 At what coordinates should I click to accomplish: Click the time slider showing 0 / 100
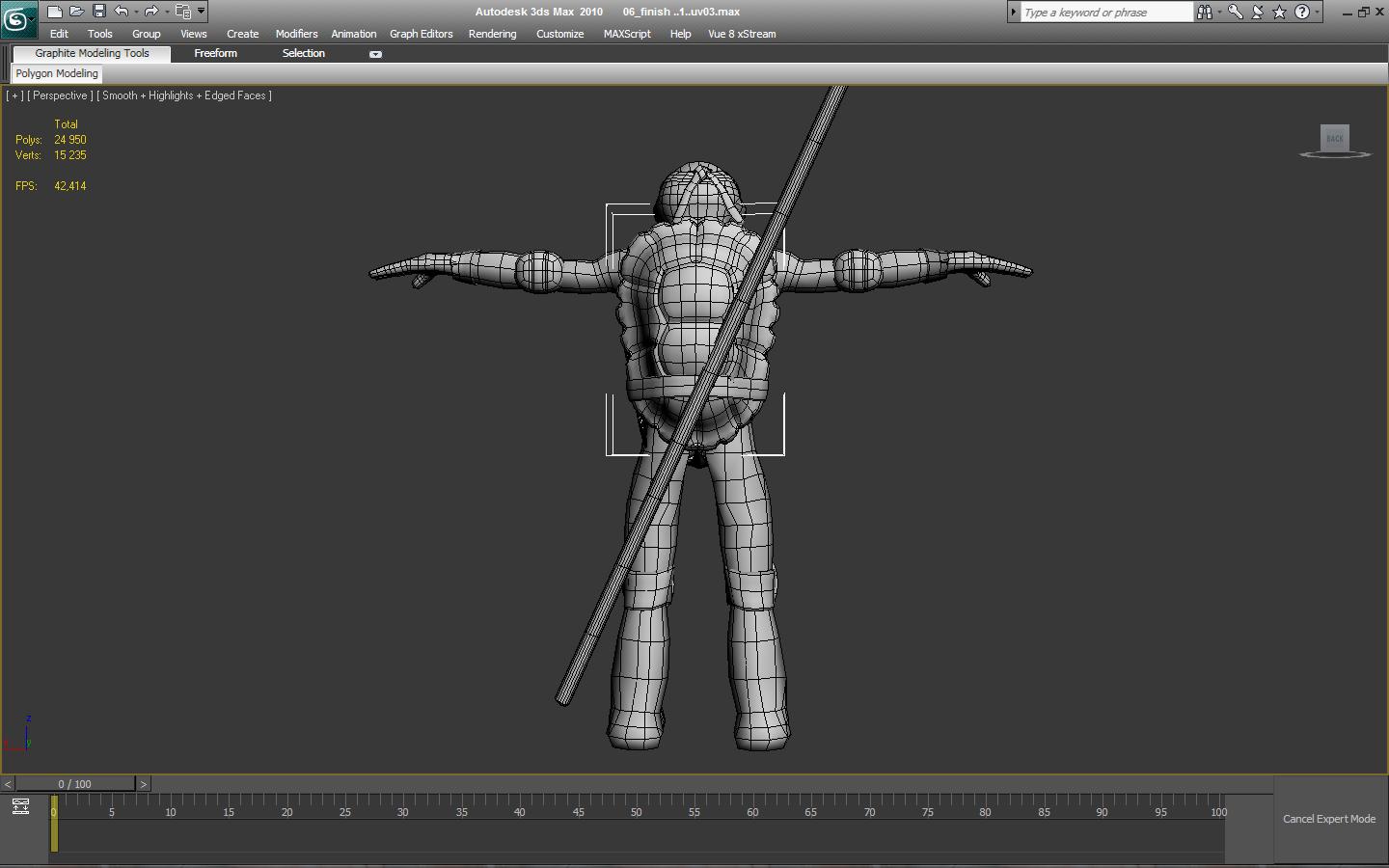(75, 784)
